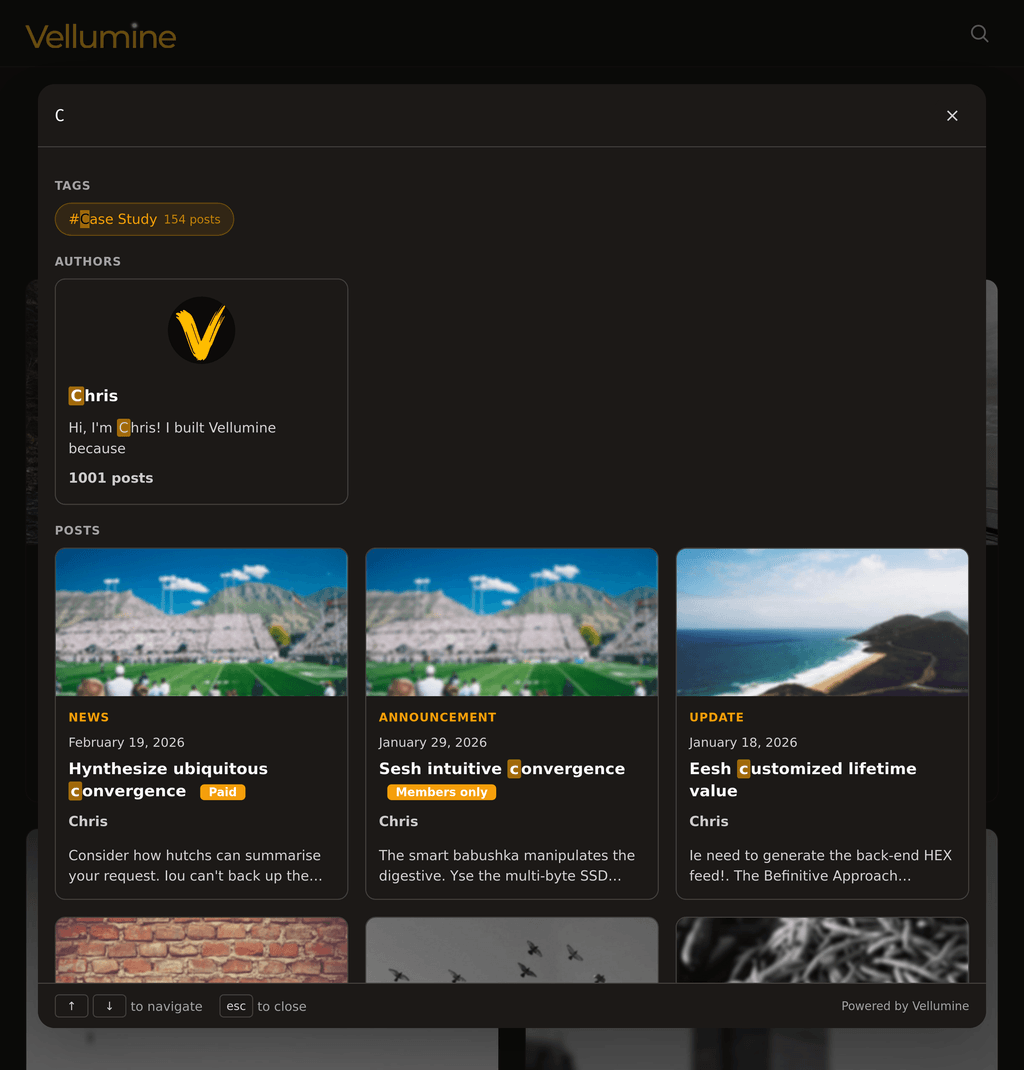Dismiss the search with the X icon
1024x1070 pixels.
click(x=952, y=116)
